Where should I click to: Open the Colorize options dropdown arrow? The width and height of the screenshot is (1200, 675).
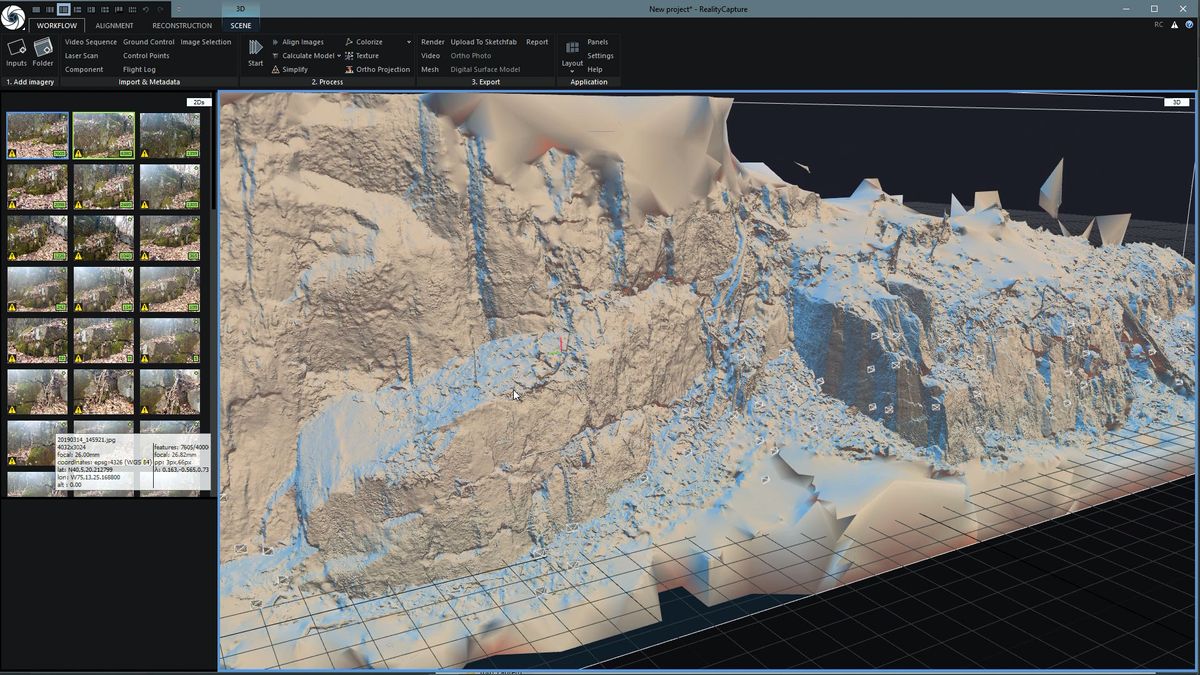coord(408,41)
